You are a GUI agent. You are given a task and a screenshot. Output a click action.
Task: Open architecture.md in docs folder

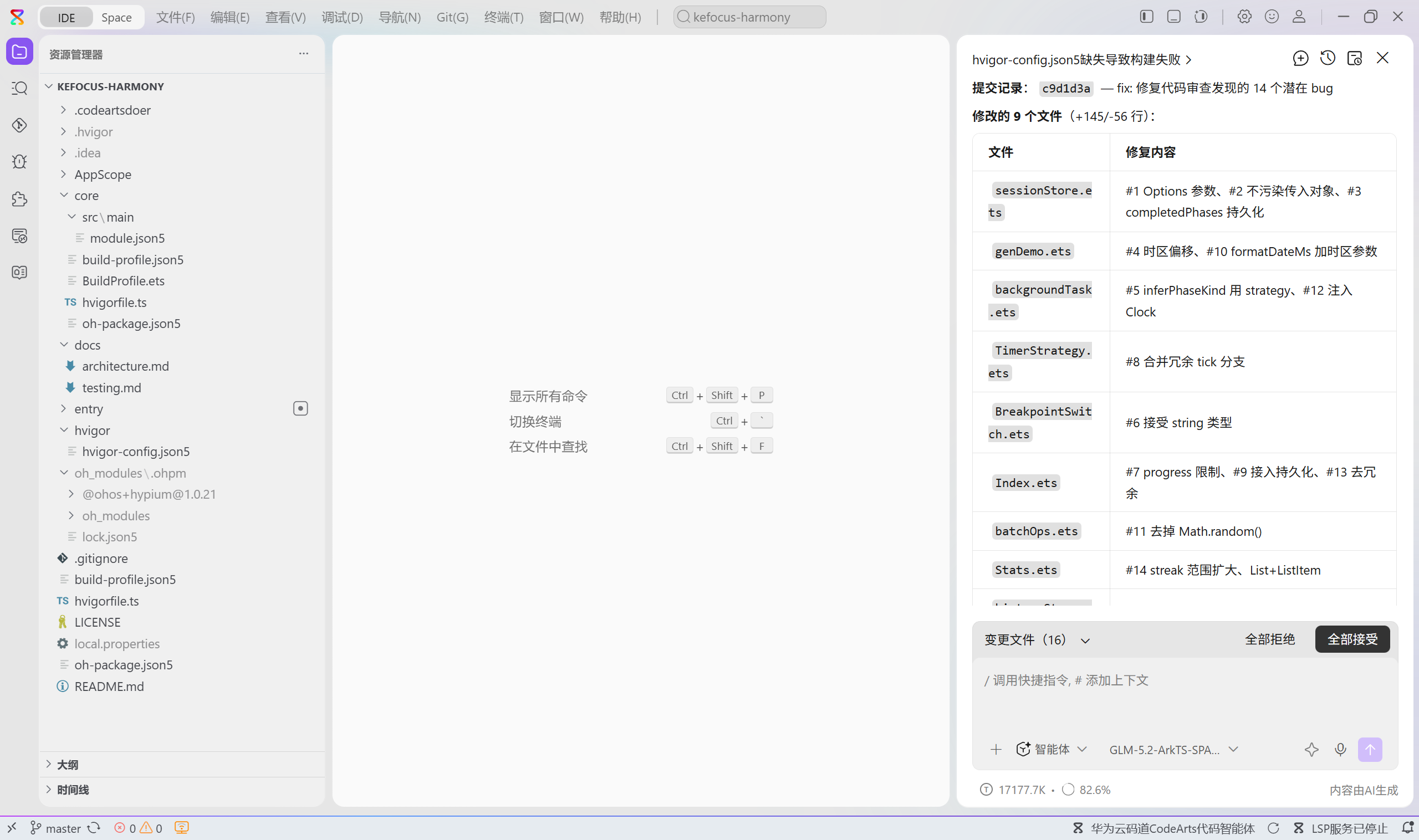coord(125,366)
